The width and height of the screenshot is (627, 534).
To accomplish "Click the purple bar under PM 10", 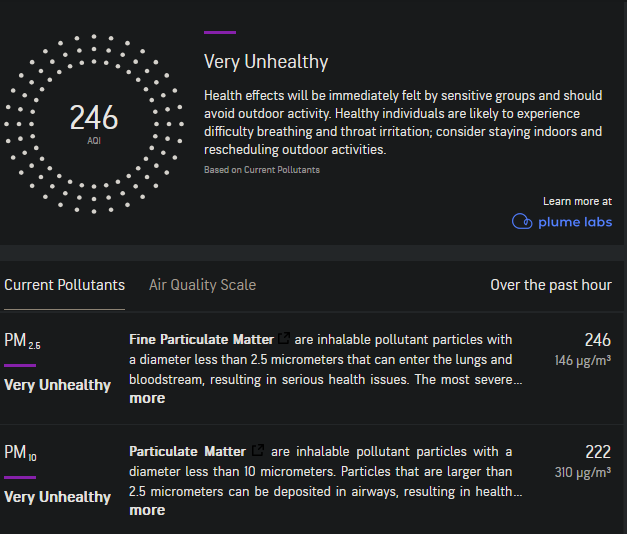I will (x=20, y=477).
